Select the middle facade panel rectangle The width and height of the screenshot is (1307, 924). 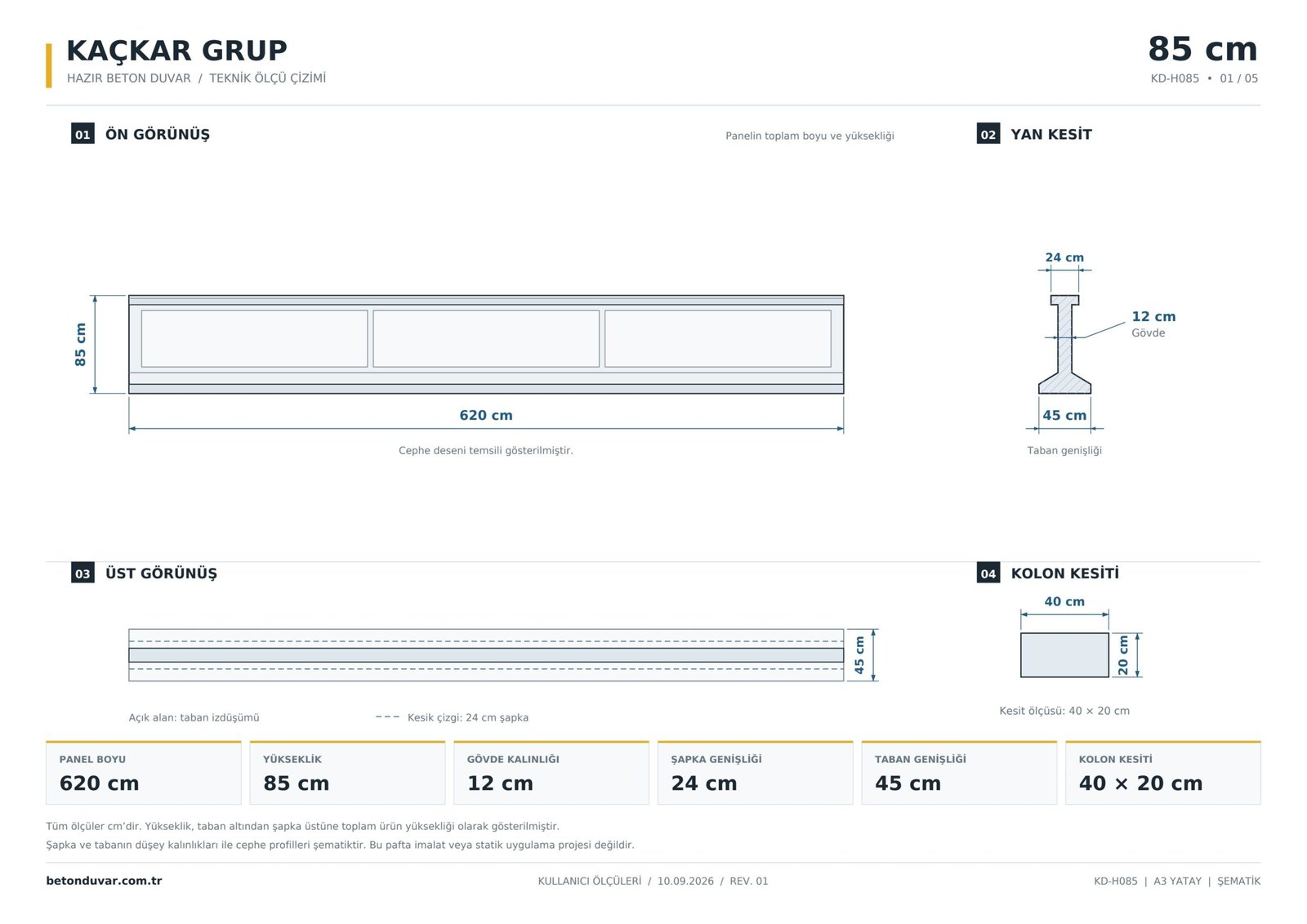(x=486, y=338)
